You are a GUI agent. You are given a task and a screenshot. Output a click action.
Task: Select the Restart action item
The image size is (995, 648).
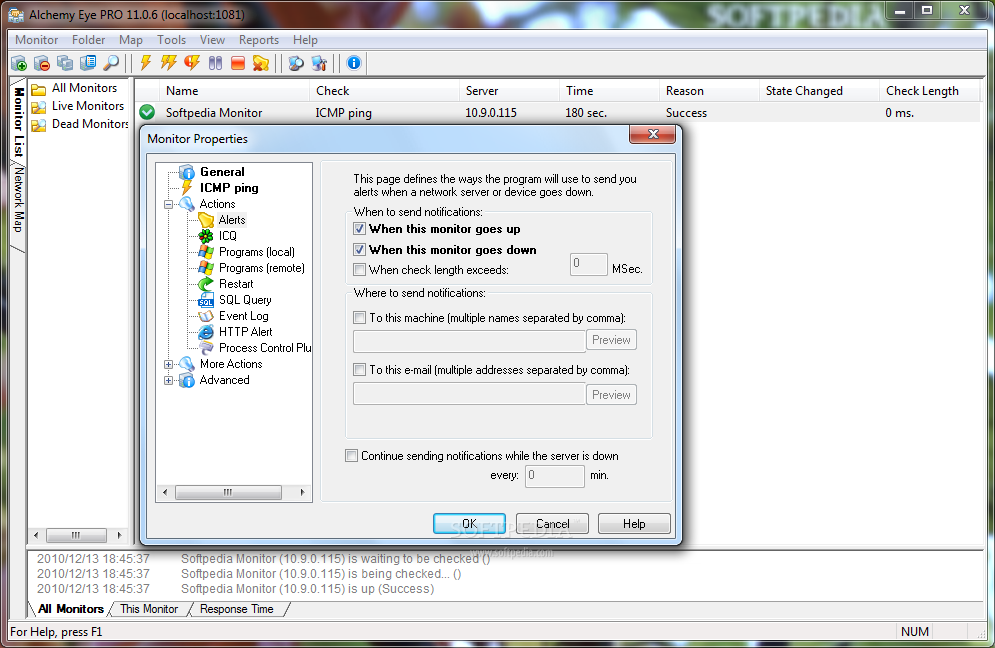[235, 284]
